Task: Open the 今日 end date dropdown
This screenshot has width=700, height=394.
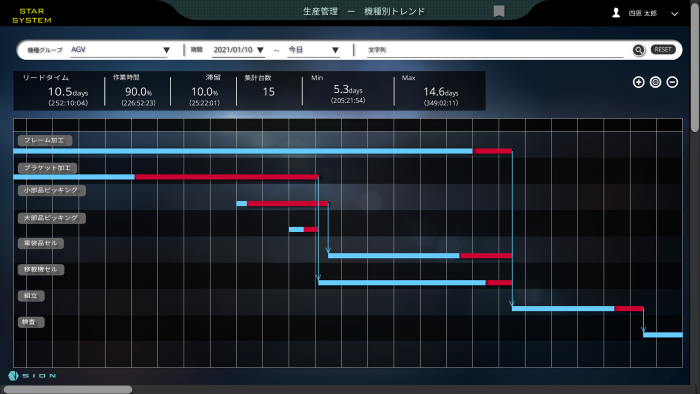Action: coord(313,50)
